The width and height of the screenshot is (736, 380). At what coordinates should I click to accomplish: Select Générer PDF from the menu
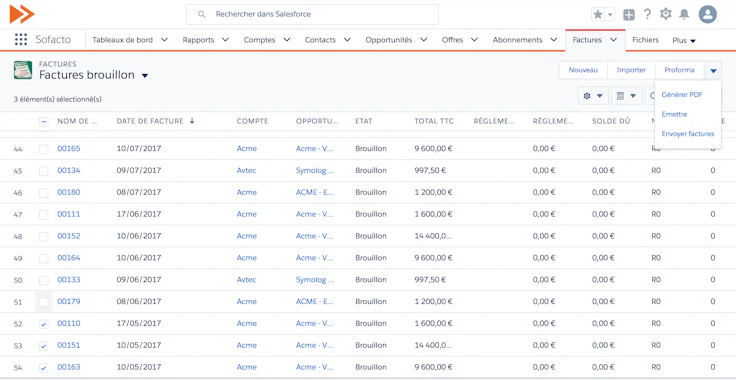click(x=682, y=94)
